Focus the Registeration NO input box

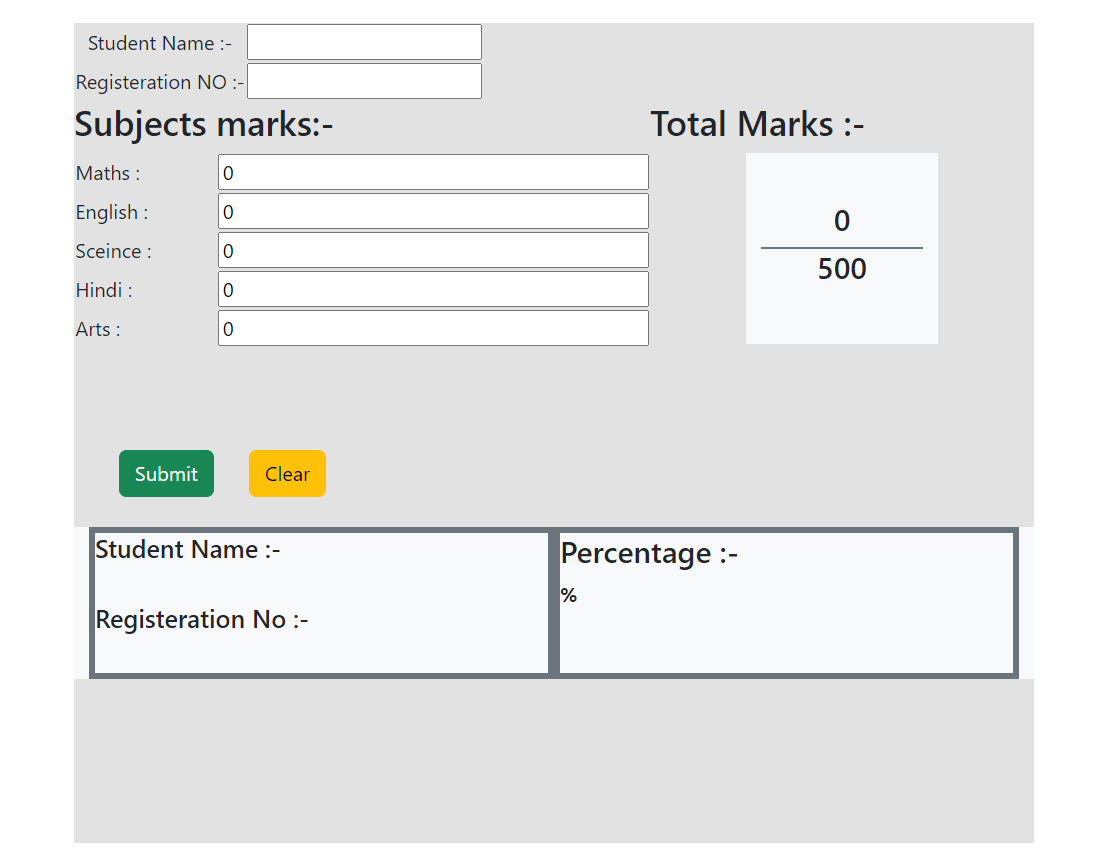point(364,81)
